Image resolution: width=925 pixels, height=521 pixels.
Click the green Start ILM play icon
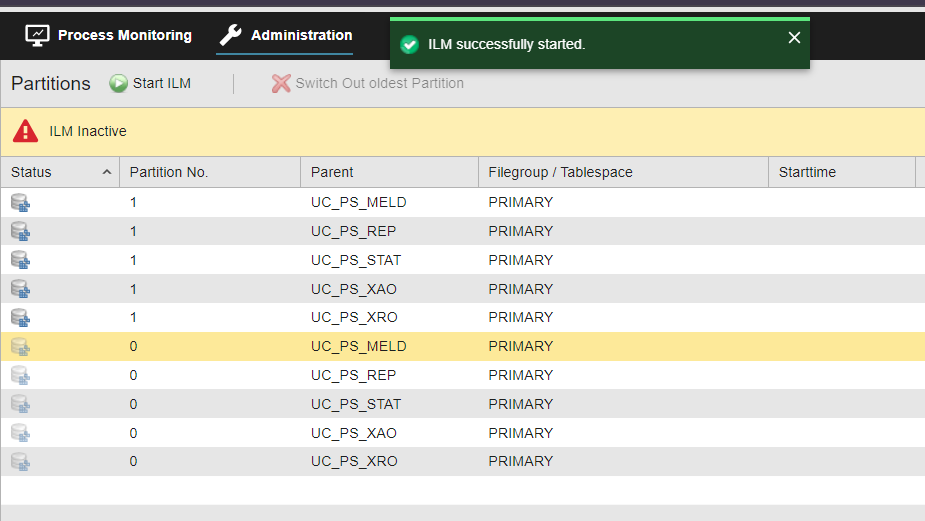(x=119, y=83)
